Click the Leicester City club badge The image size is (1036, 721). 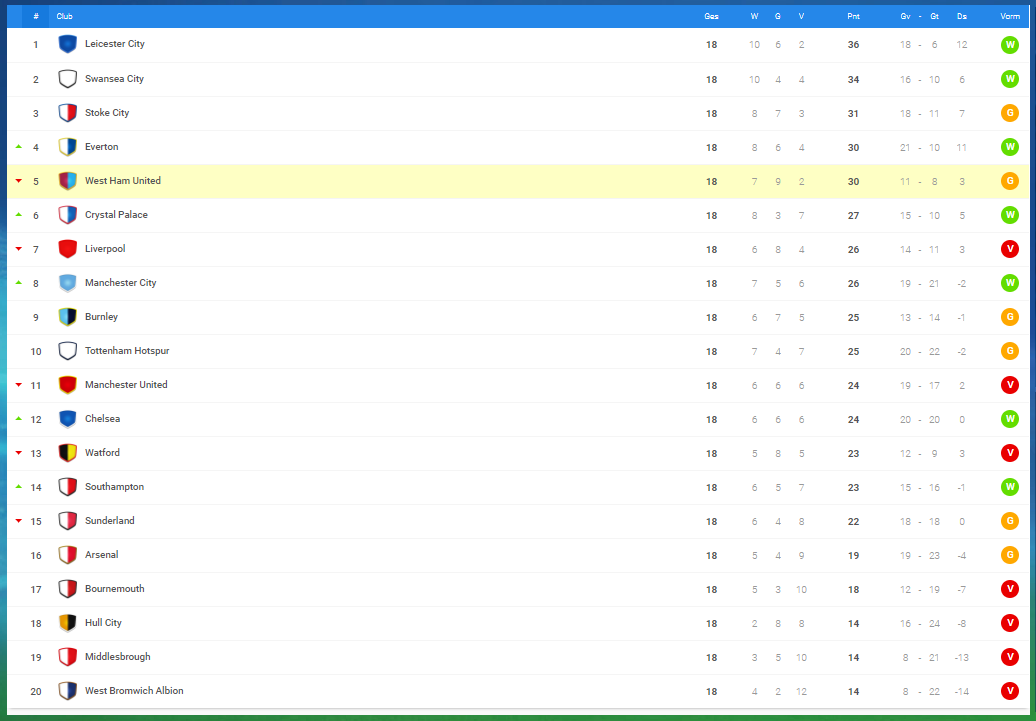tap(67, 44)
